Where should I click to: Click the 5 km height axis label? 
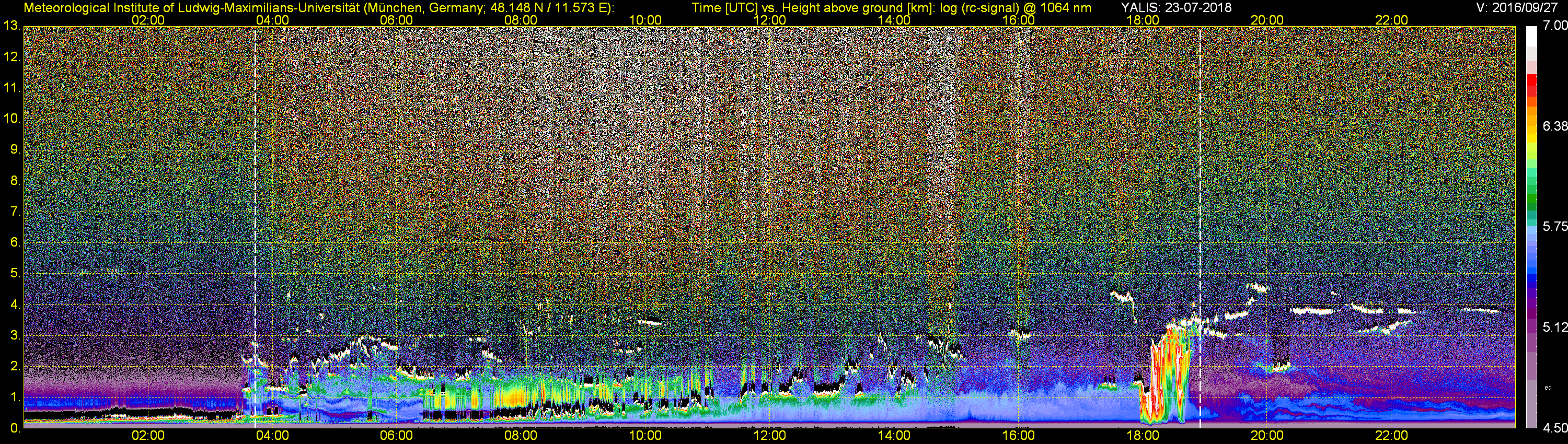pos(15,274)
